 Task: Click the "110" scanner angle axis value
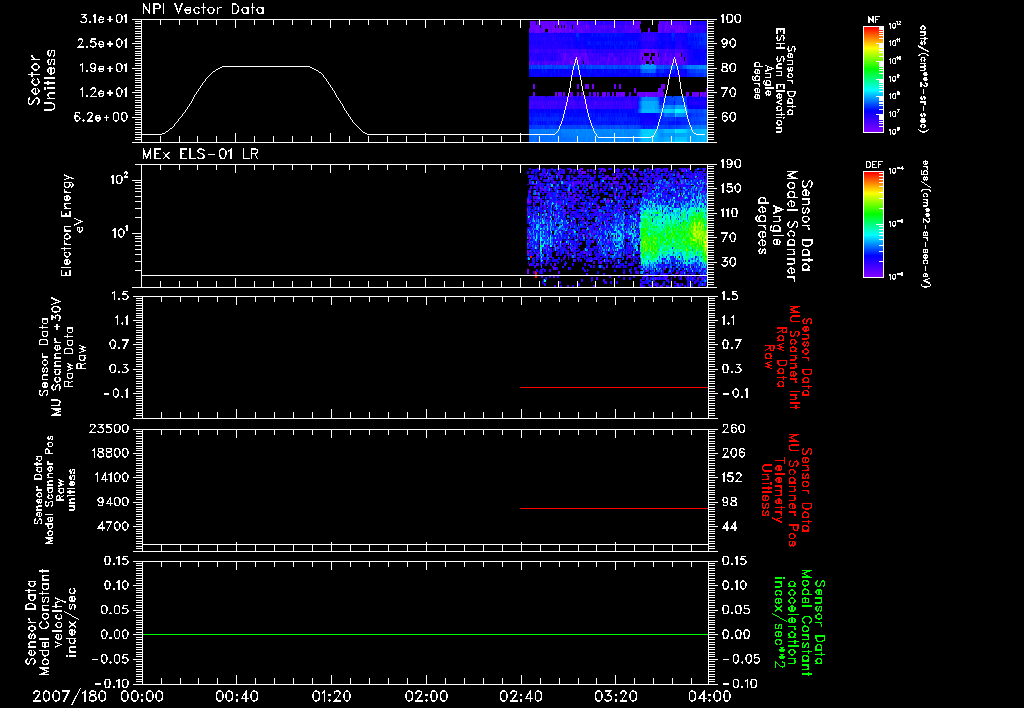(731, 213)
